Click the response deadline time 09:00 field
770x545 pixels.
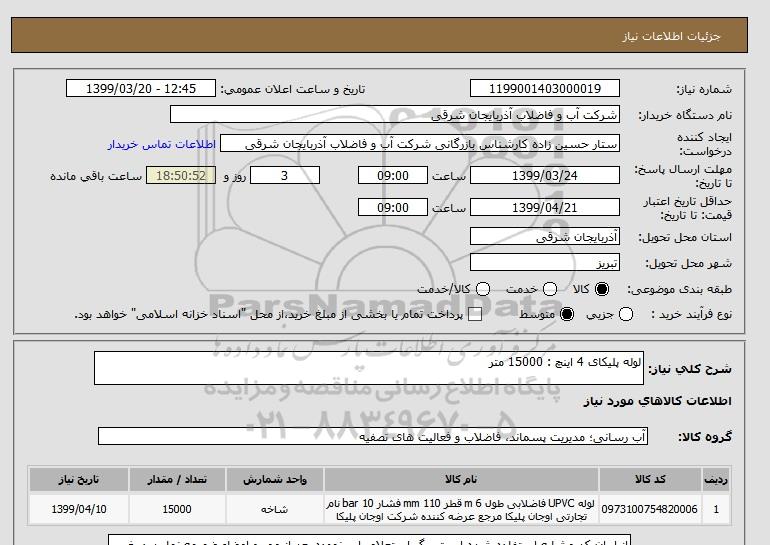click(x=393, y=175)
